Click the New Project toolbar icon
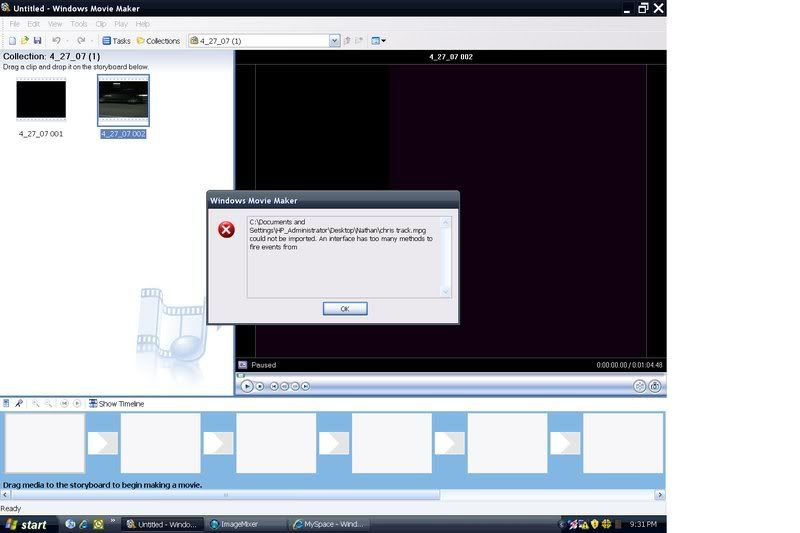Screen dimensions: 800x533 [x=12, y=41]
